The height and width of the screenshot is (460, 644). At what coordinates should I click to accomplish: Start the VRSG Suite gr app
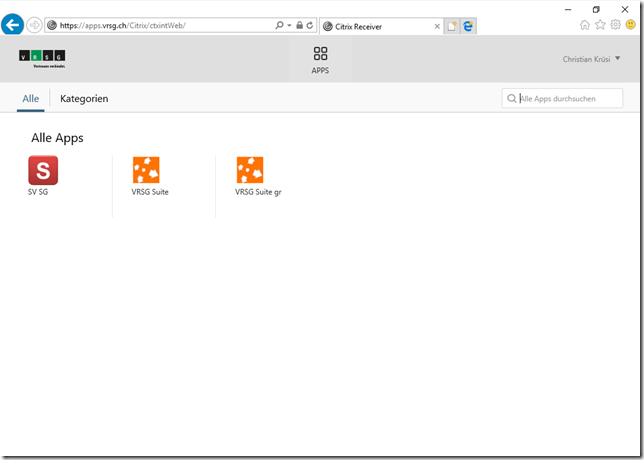tap(250, 171)
